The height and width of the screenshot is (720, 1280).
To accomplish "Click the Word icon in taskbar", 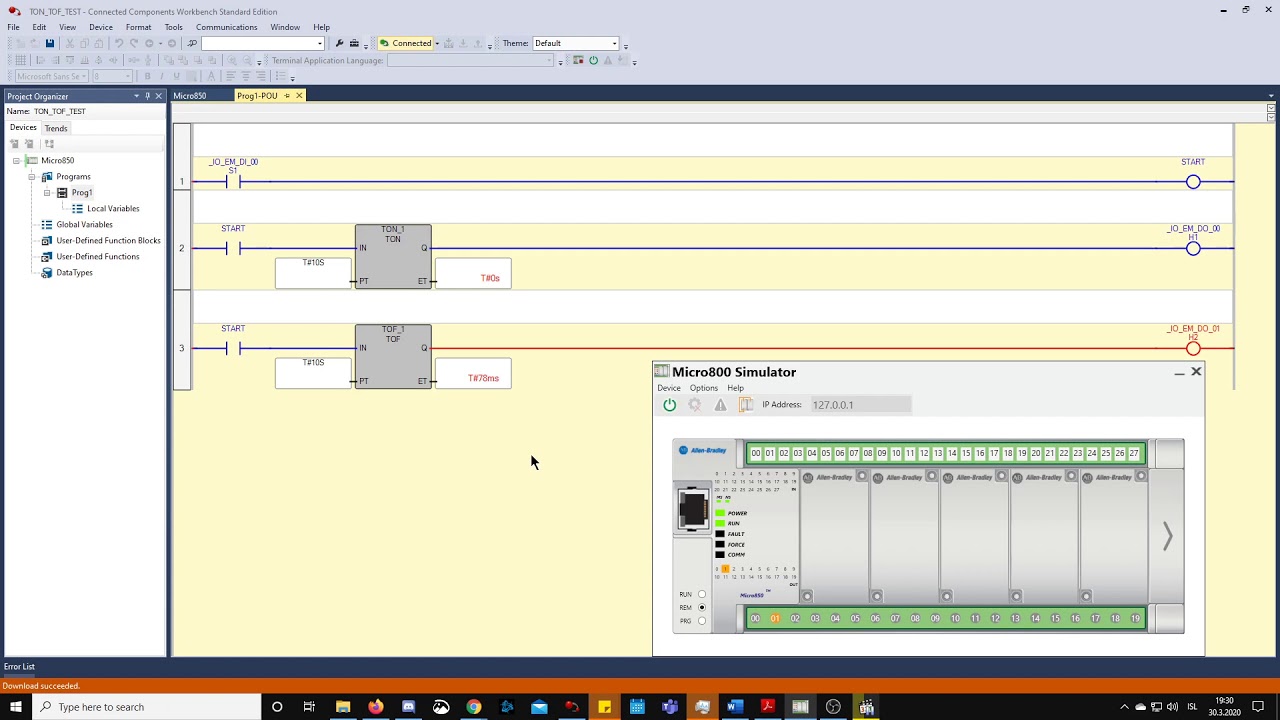I will [x=735, y=707].
